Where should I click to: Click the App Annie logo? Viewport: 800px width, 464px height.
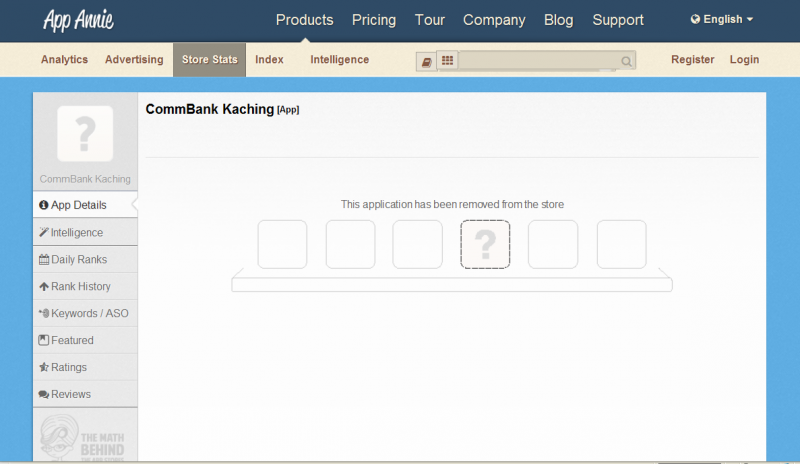[78, 19]
